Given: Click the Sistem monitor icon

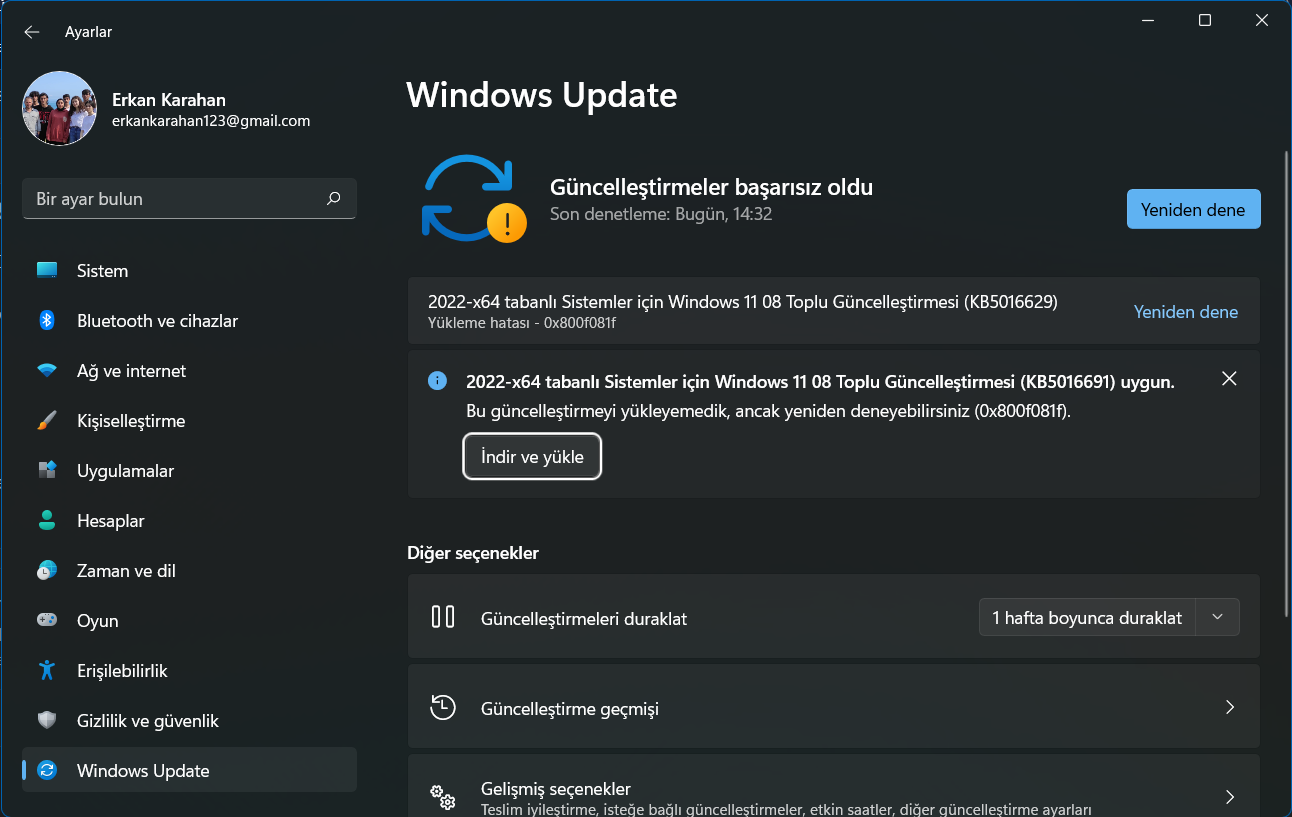Looking at the screenshot, I should coord(47,271).
